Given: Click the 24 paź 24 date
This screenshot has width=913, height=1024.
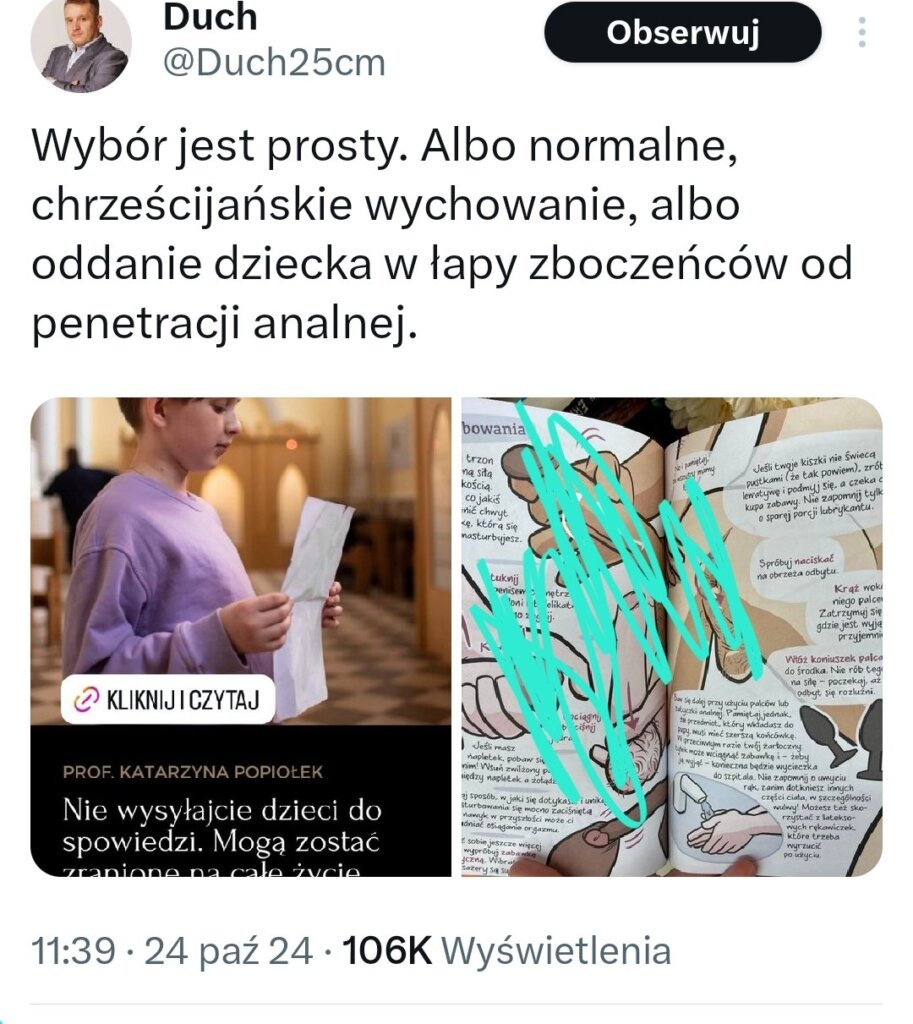Looking at the screenshot, I should point(229,950).
